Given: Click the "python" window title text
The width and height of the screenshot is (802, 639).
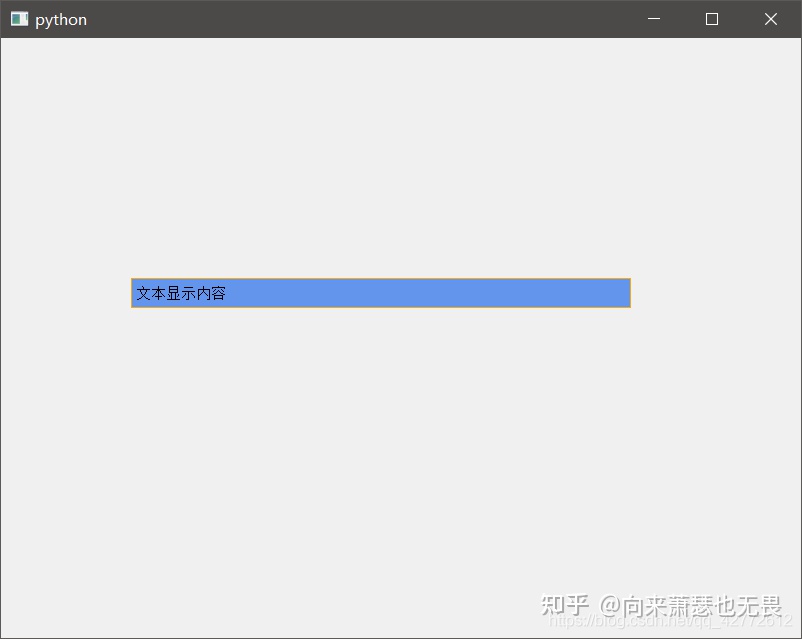Looking at the screenshot, I should pyautogui.click(x=61, y=19).
